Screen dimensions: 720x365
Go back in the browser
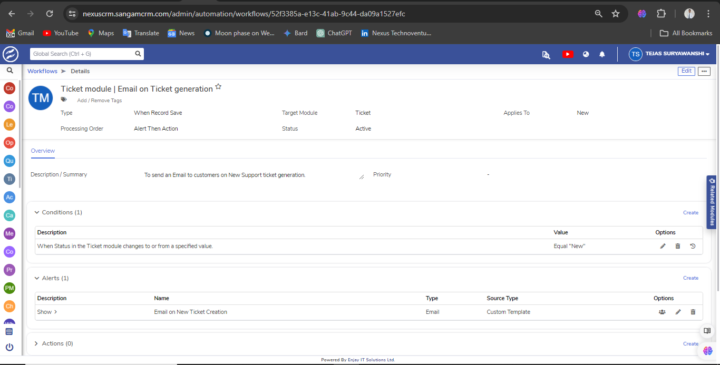pyautogui.click(x=11, y=14)
